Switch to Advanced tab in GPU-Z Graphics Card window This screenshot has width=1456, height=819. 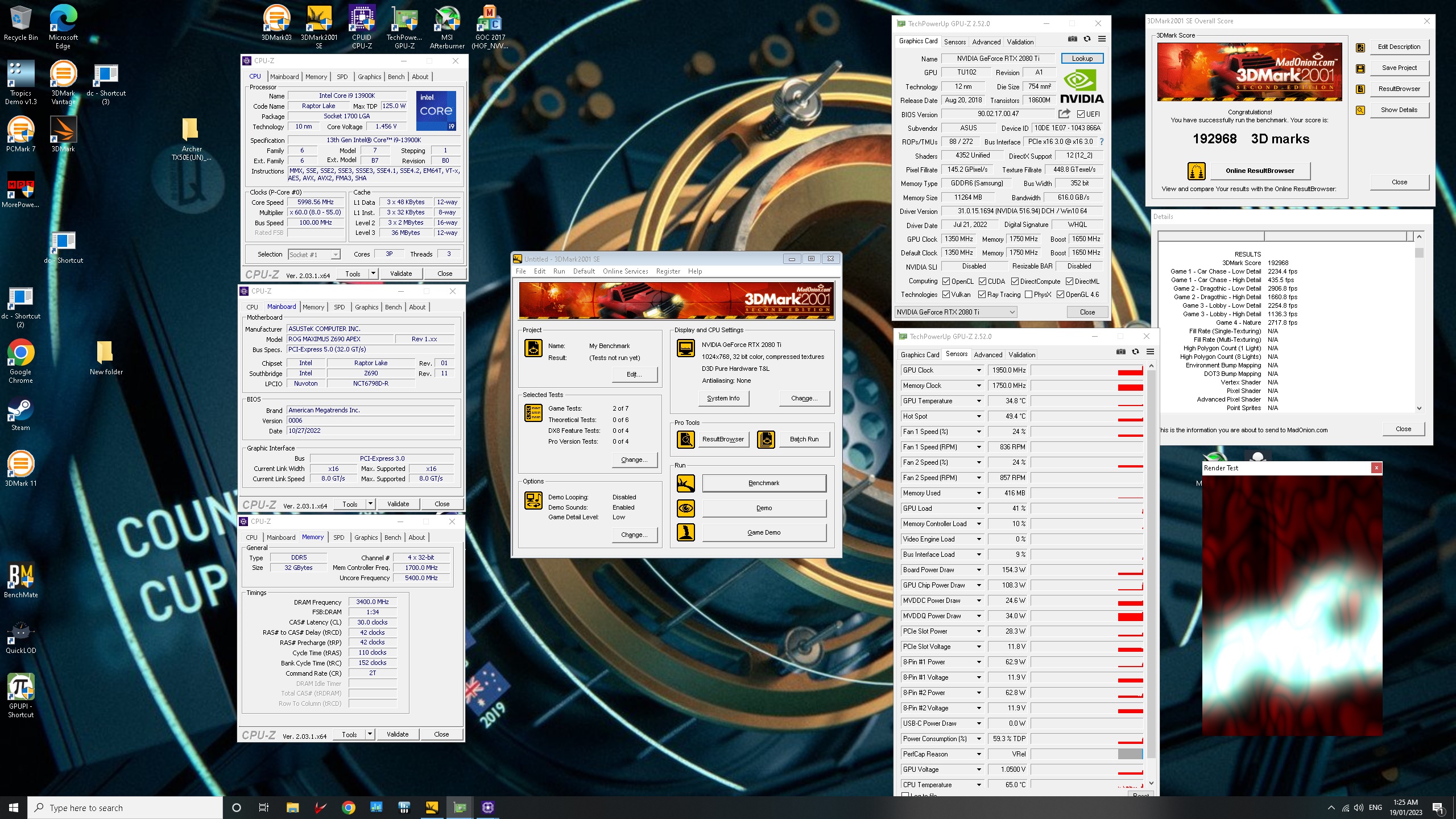(x=986, y=42)
